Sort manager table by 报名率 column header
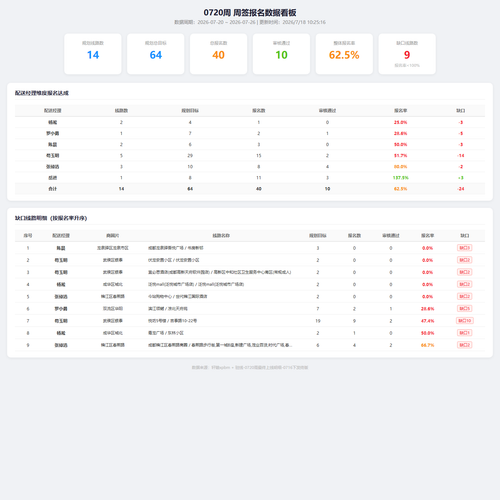 400,111
